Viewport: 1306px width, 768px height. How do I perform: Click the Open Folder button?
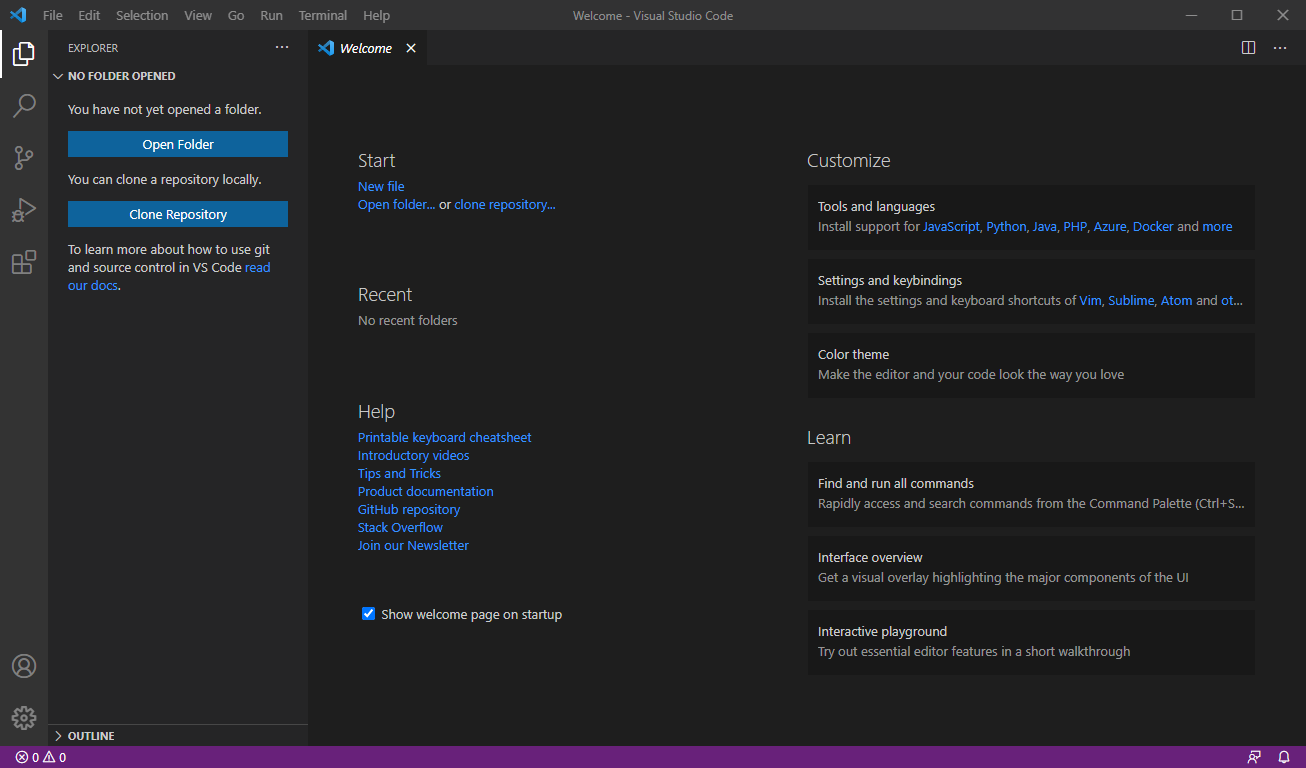(178, 144)
